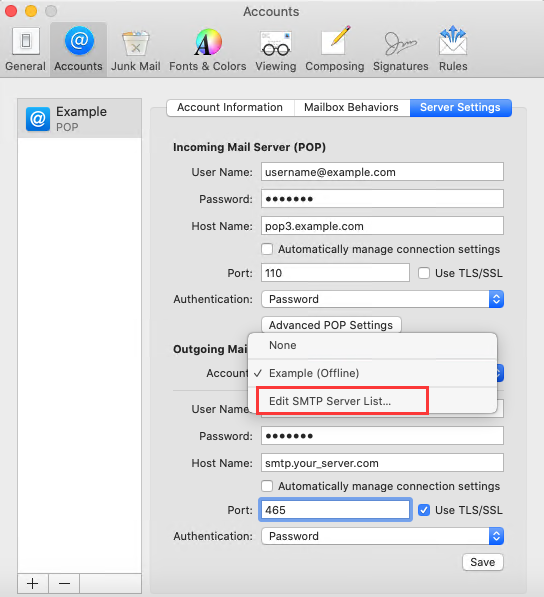Open the Signatures preferences pane
Image resolution: width=544 pixels, height=597 pixels.
(400, 49)
